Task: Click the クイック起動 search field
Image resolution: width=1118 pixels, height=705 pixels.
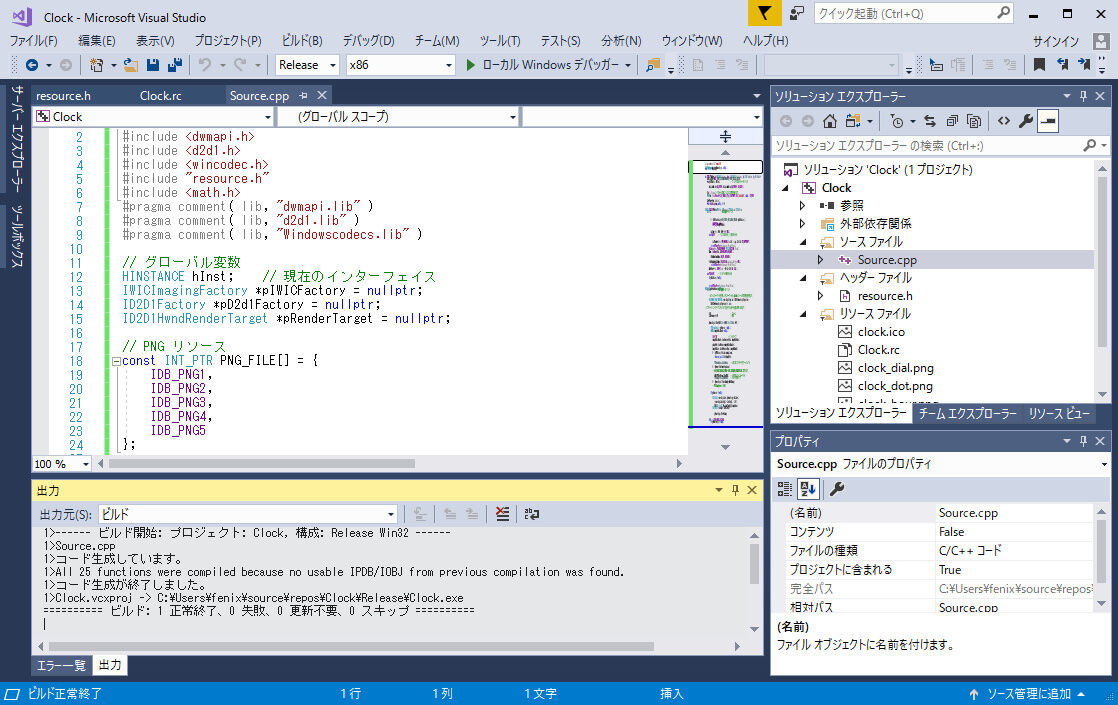Action: (x=906, y=13)
